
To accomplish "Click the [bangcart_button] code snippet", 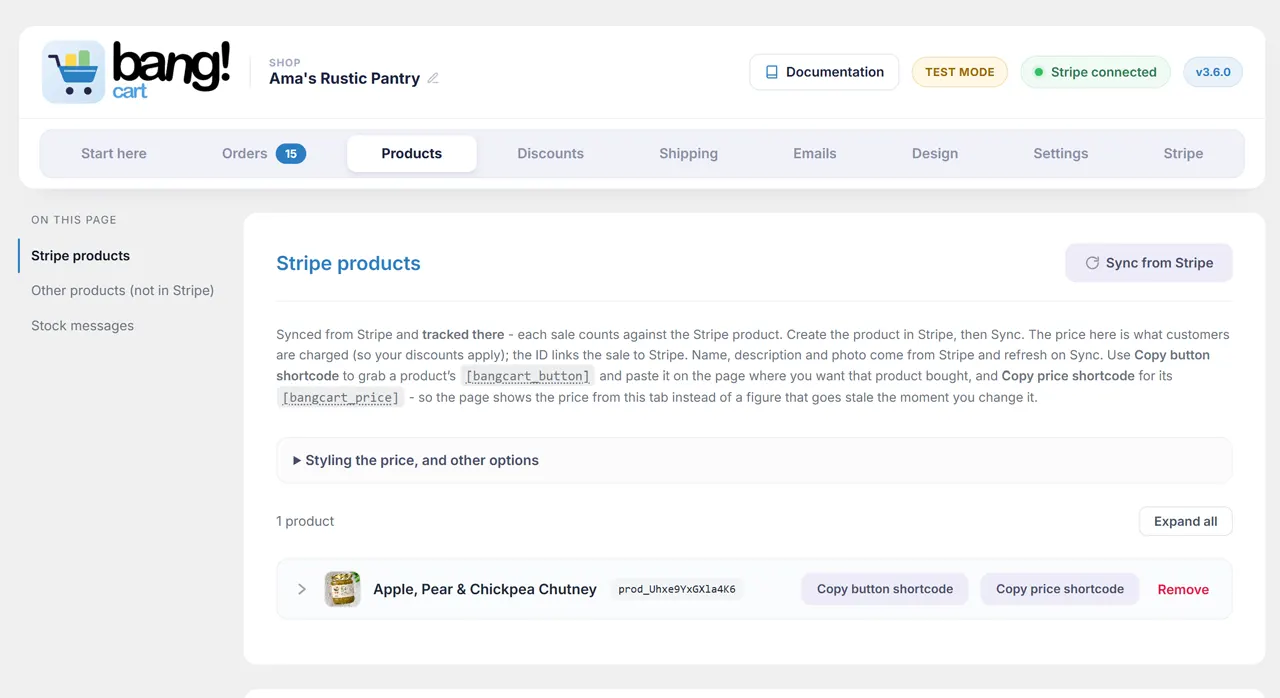I will [527, 376].
